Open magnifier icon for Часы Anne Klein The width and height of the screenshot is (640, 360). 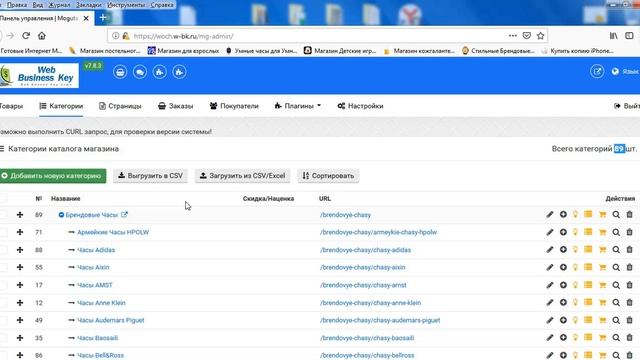[x=616, y=302]
